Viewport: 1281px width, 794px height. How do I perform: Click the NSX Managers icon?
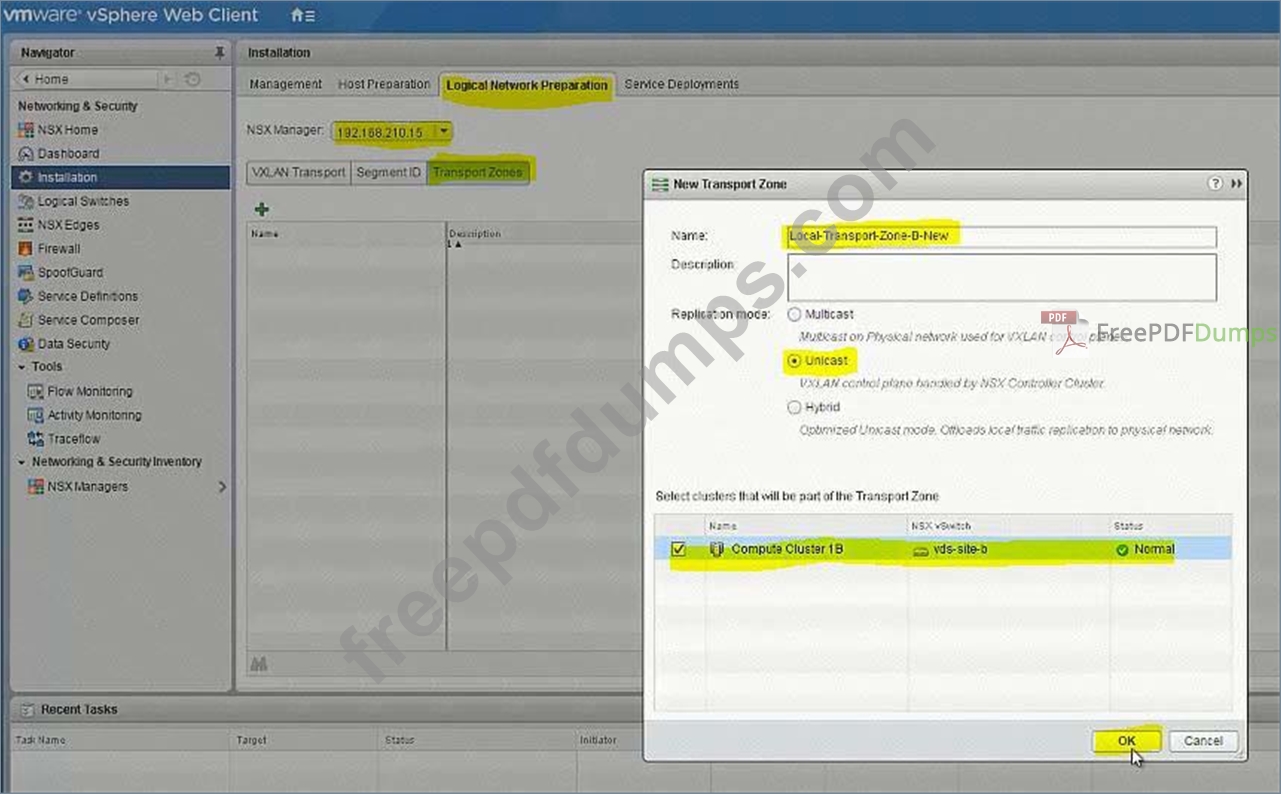pos(36,487)
